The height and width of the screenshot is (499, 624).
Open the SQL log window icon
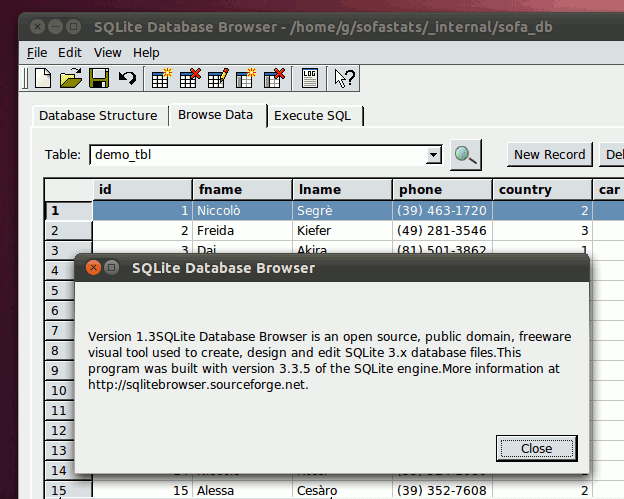click(x=310, y=78)
